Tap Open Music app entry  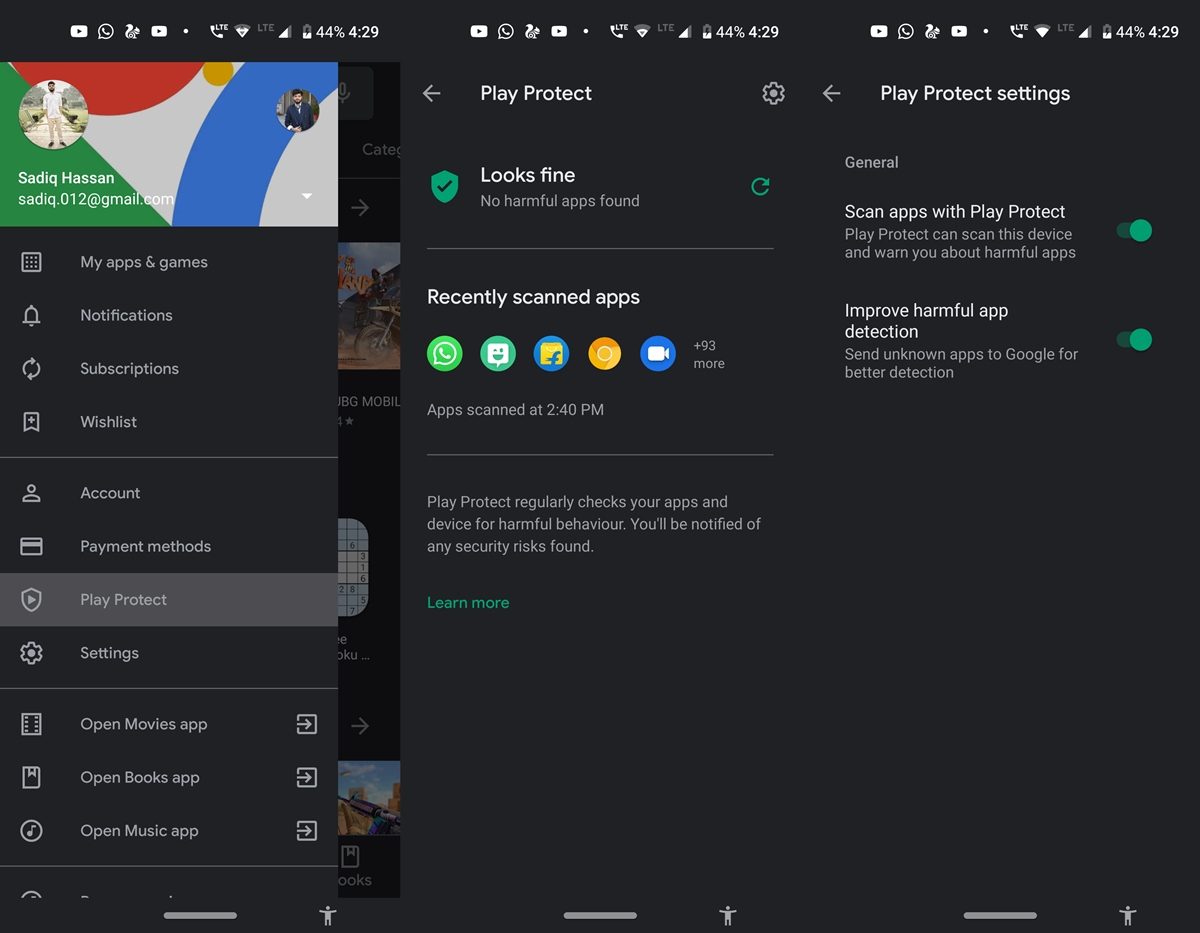[169, 830]
